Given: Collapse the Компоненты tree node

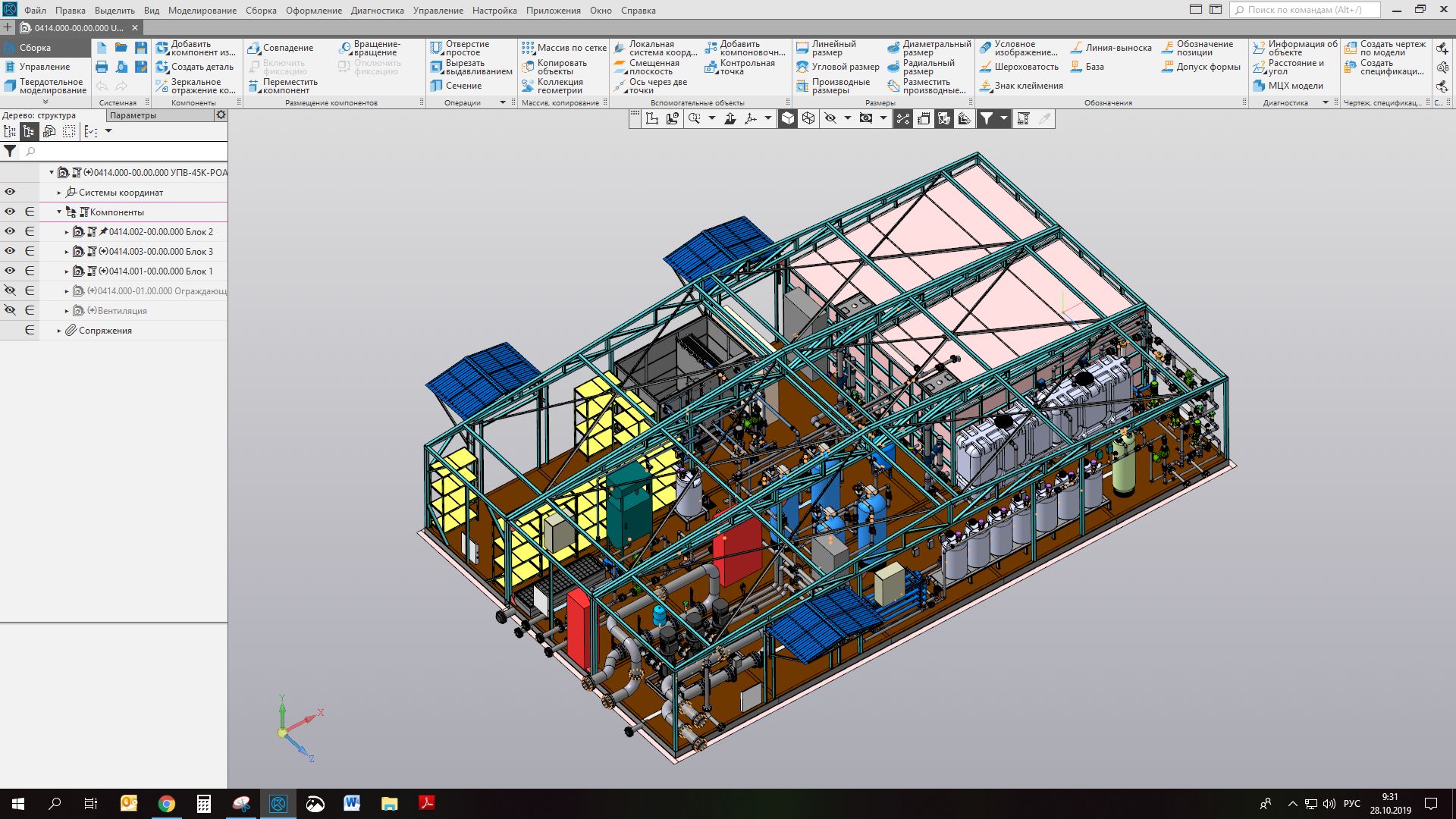Looking at the screenshot, I should tap(59, 212).
